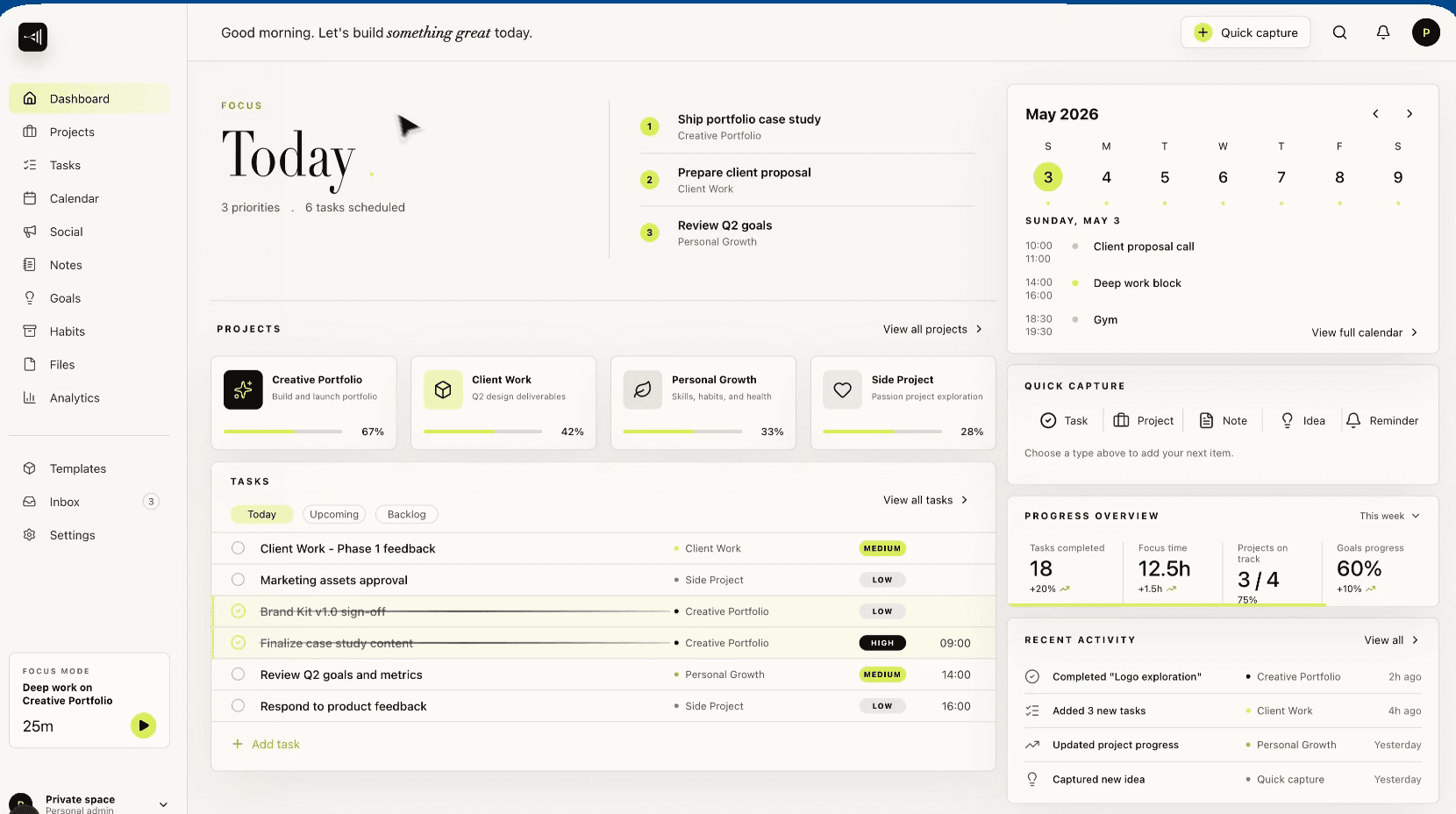Open Tasks in the sidebar

tap(89, 165)
